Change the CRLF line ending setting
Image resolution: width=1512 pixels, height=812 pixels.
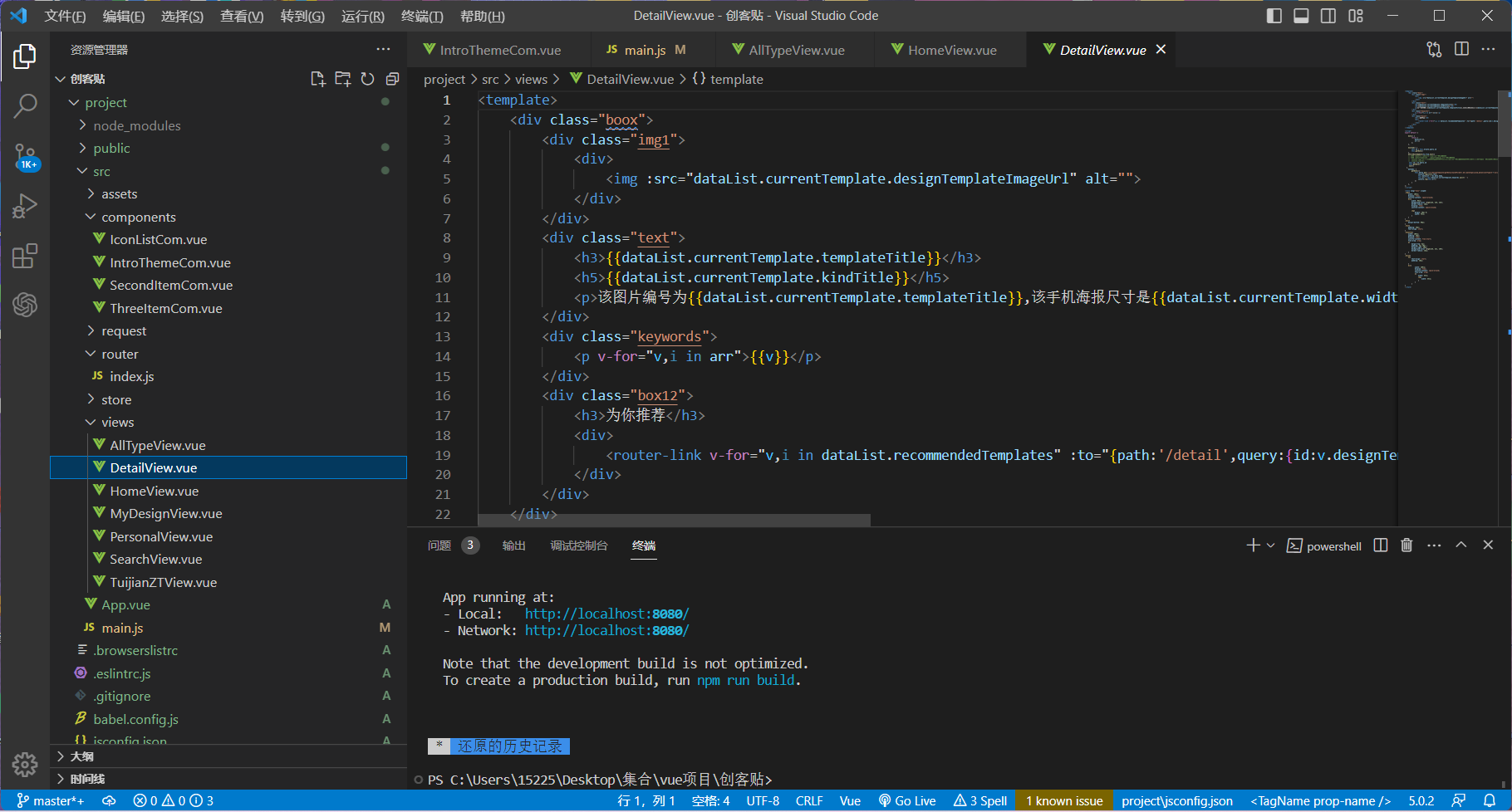tap(809, 801)
